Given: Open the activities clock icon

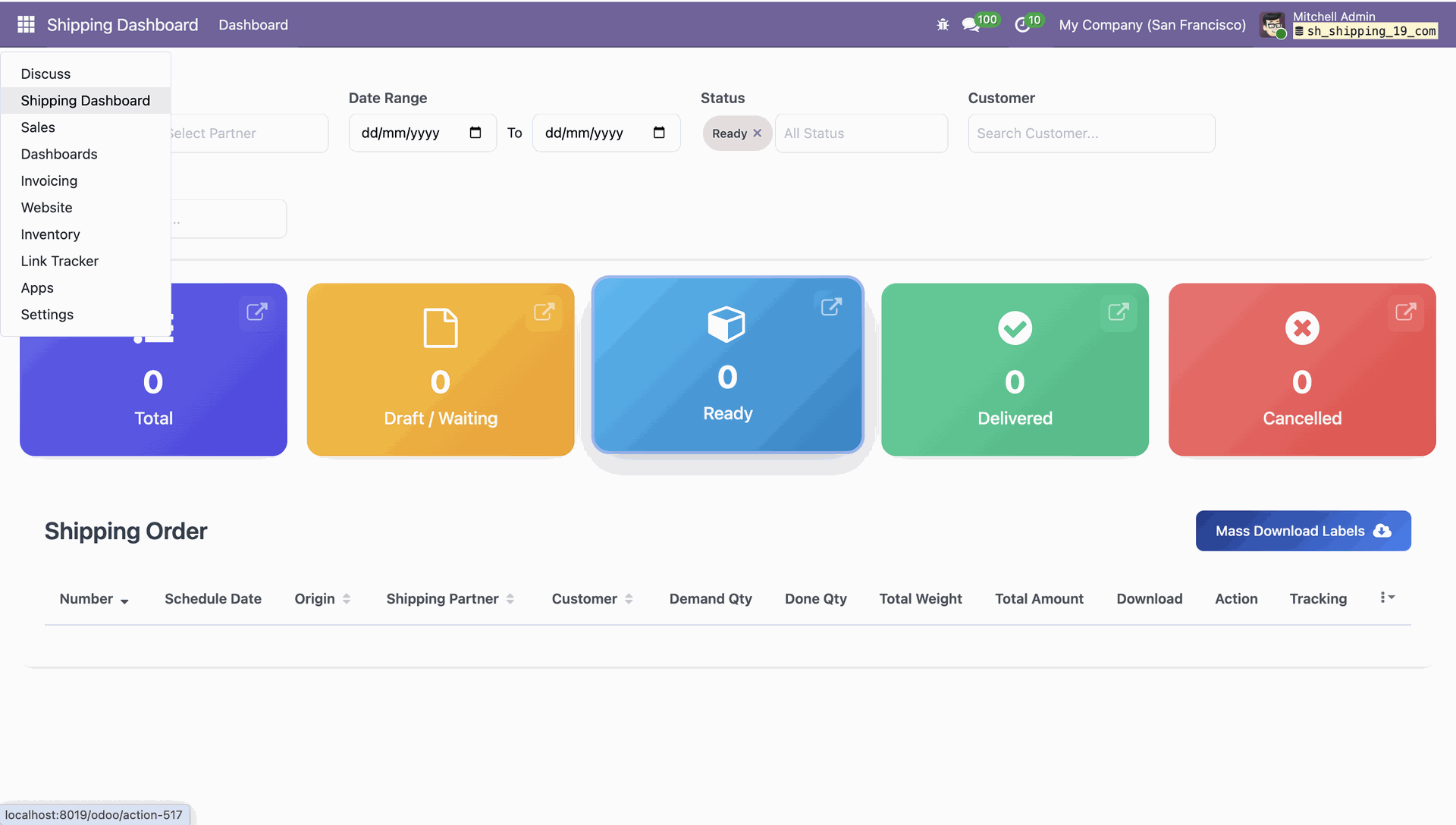Looking at the screenshot, I should [1022, 25].
